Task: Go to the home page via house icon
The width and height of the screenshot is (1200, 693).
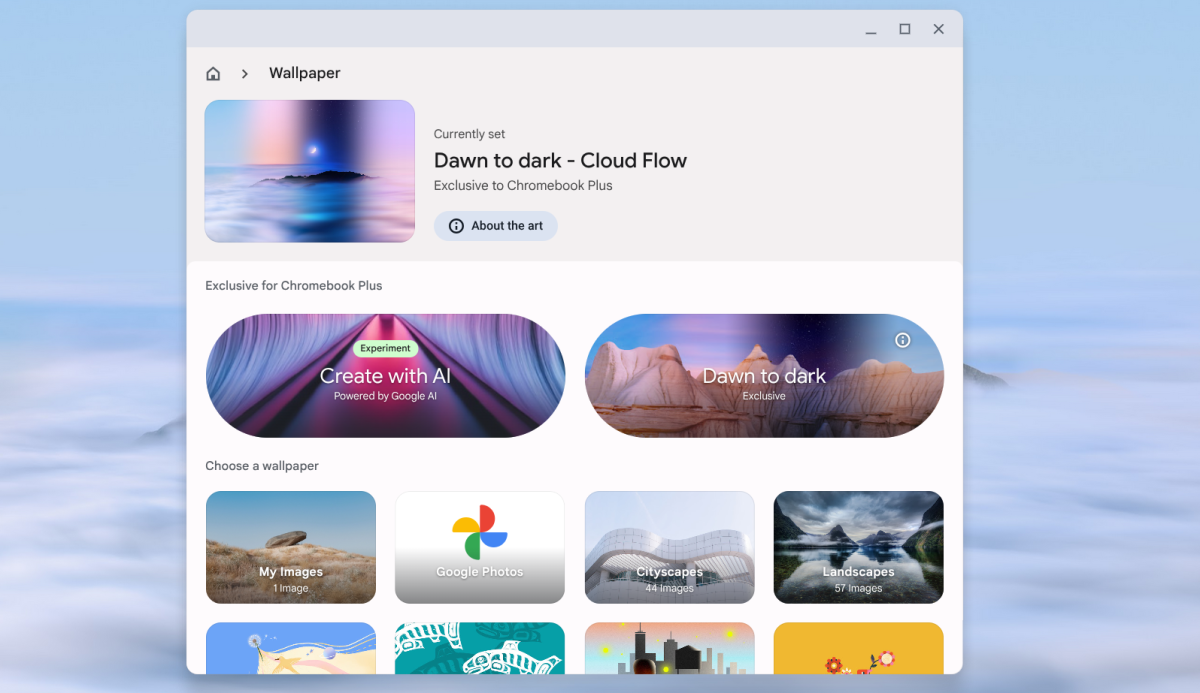Action: pyautogui.click(x=213, y=73)
